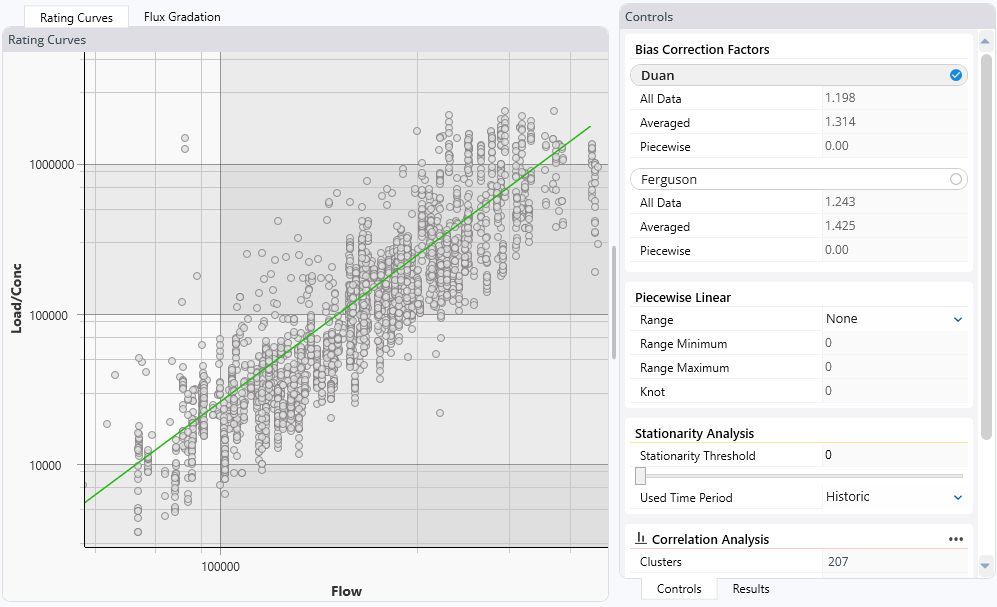Select the Ferguson bias correction option
The height and width of the screenshot is (607, 997).
click(955, 179)
